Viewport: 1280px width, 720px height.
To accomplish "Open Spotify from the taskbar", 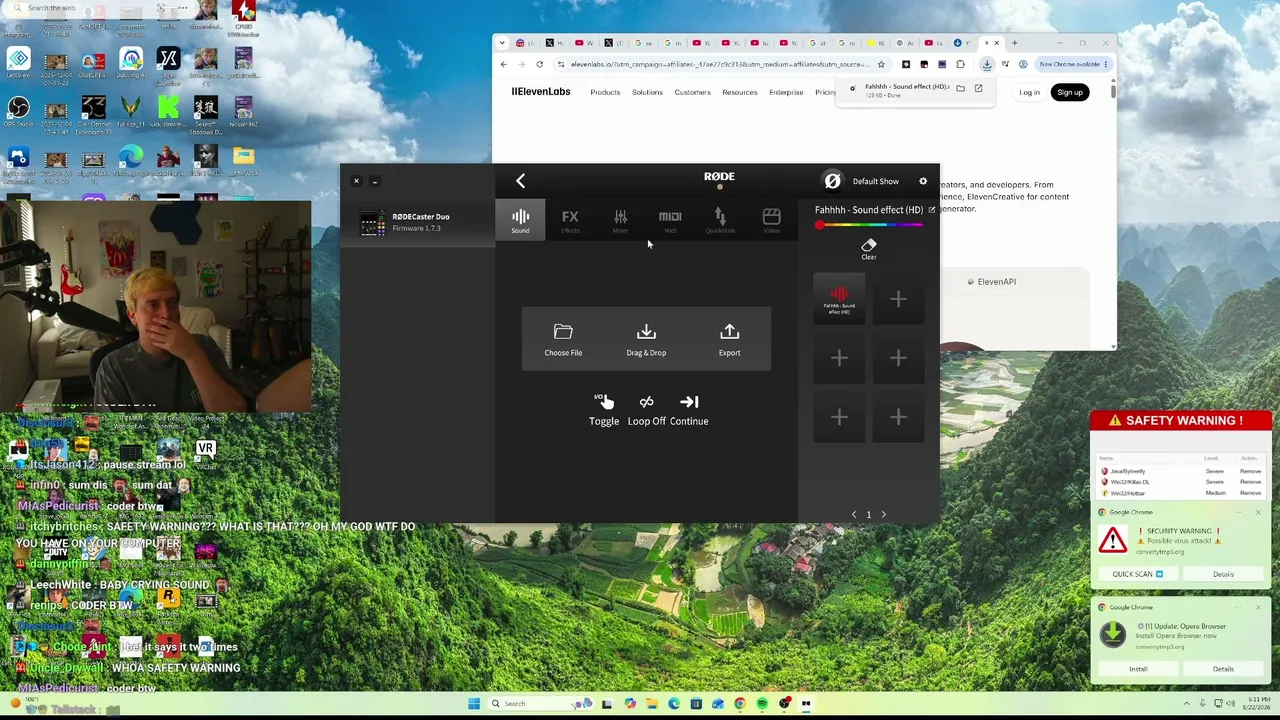I will pos(762,704).
